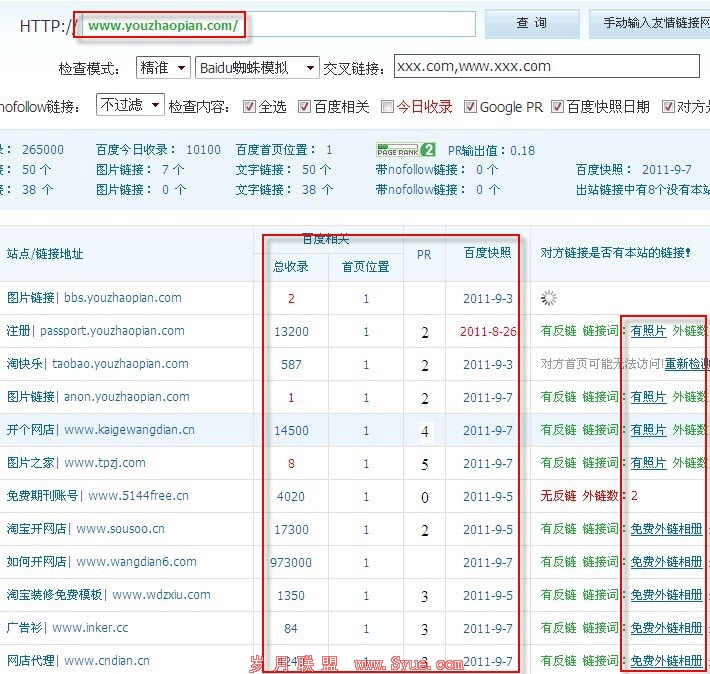Click the PageRank badge icon
710x674 pixels.
(x=405, y=150)
